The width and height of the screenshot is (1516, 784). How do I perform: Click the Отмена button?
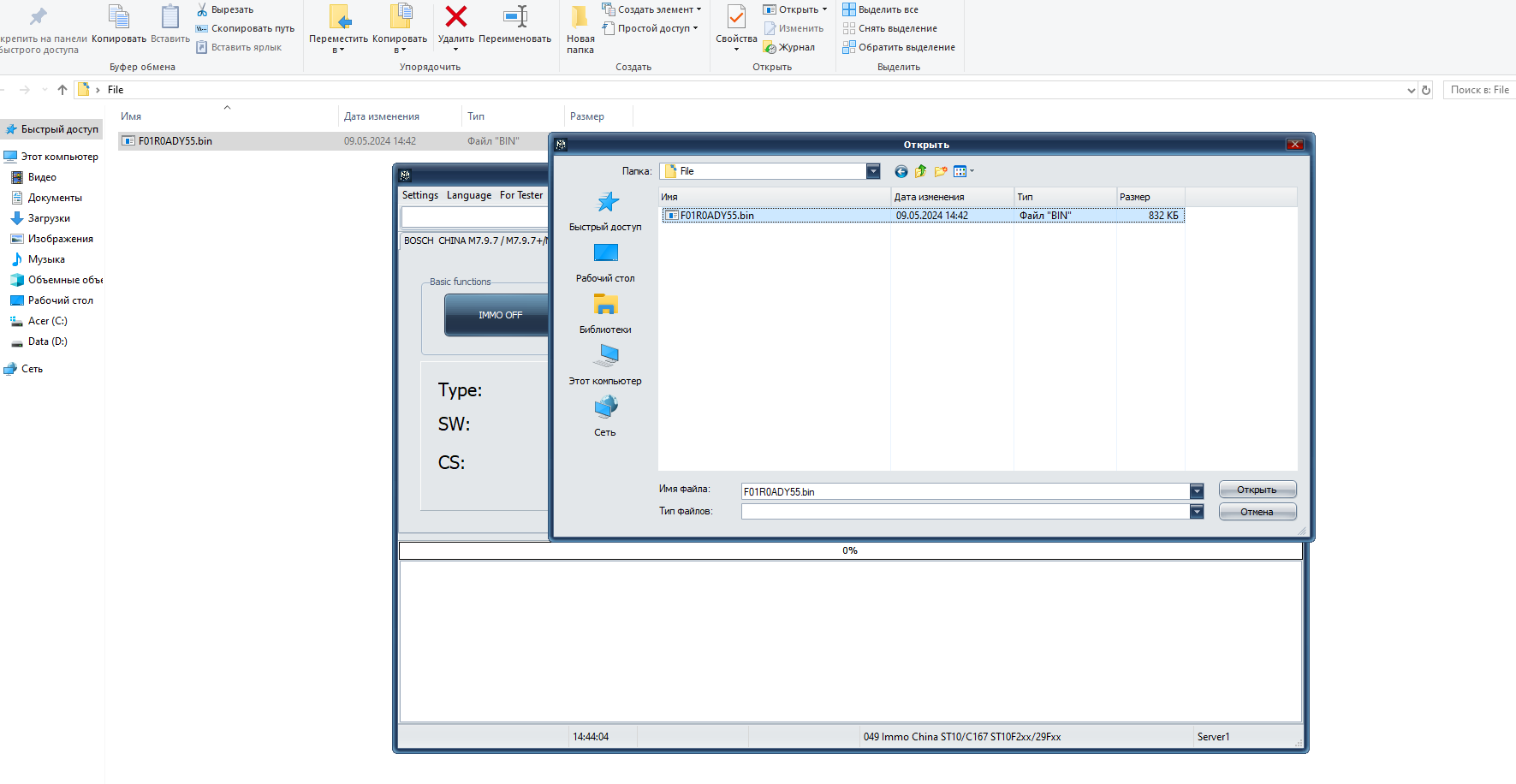pos(1257,512)
